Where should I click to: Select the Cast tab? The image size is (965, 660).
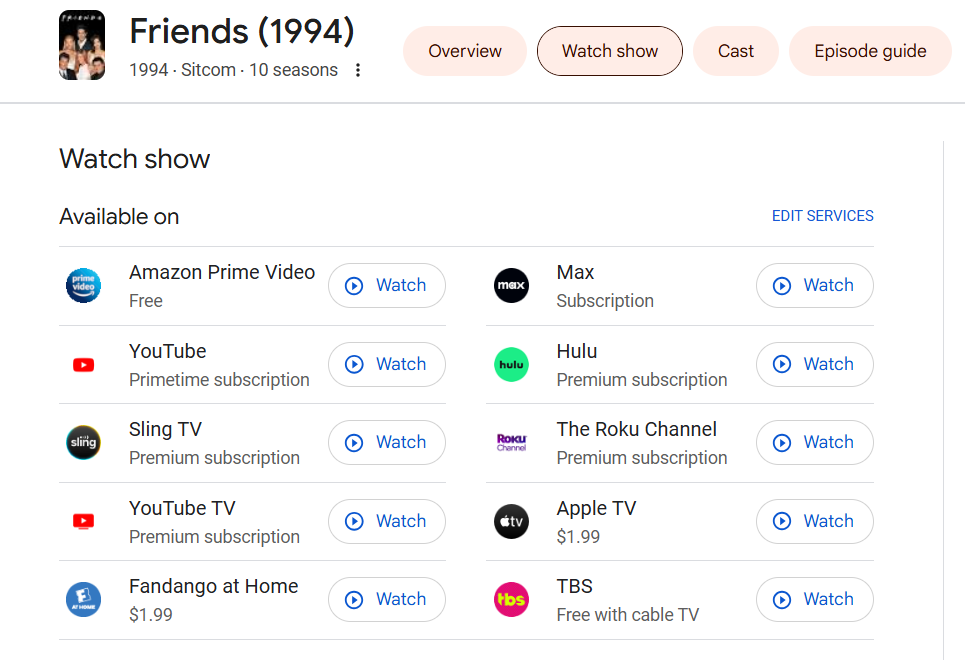(736, 51)
